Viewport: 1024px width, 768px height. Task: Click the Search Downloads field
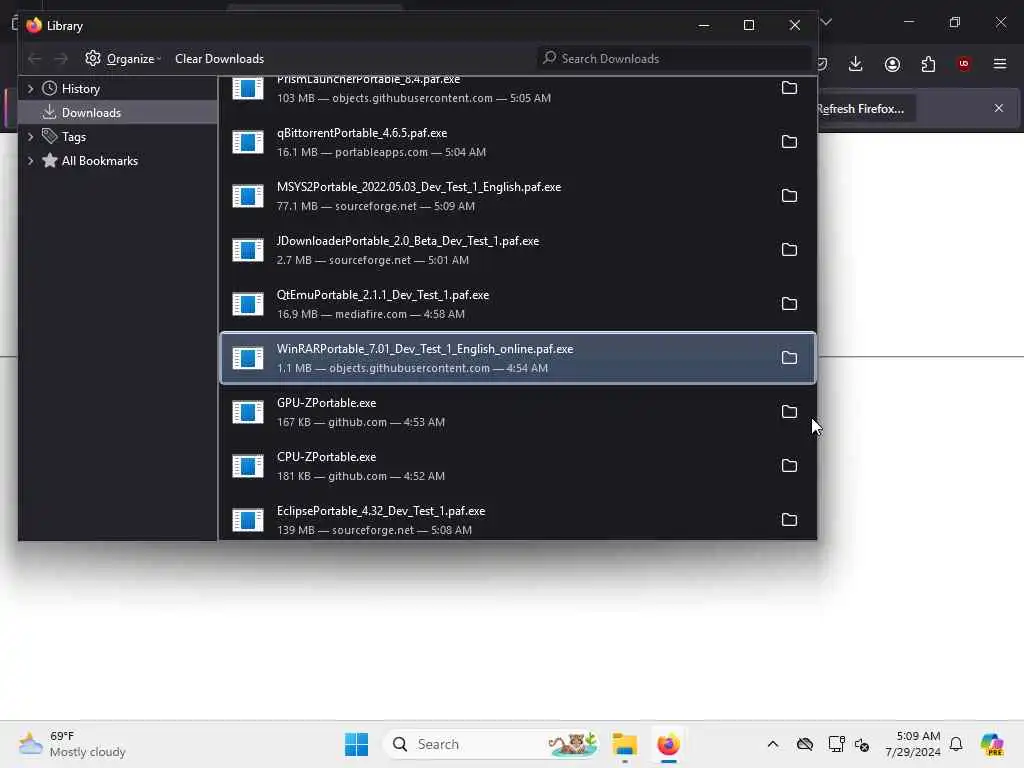tap(674, 59)
